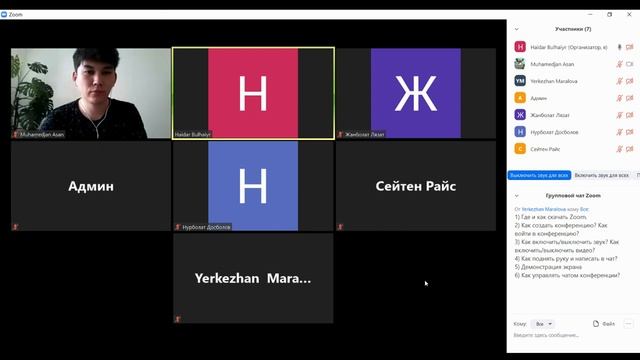The width and height of the screenshot is (640, 360).
Task: Select Нурболат Досболов's blue H video tile
Action: click(x=253, y=186)
